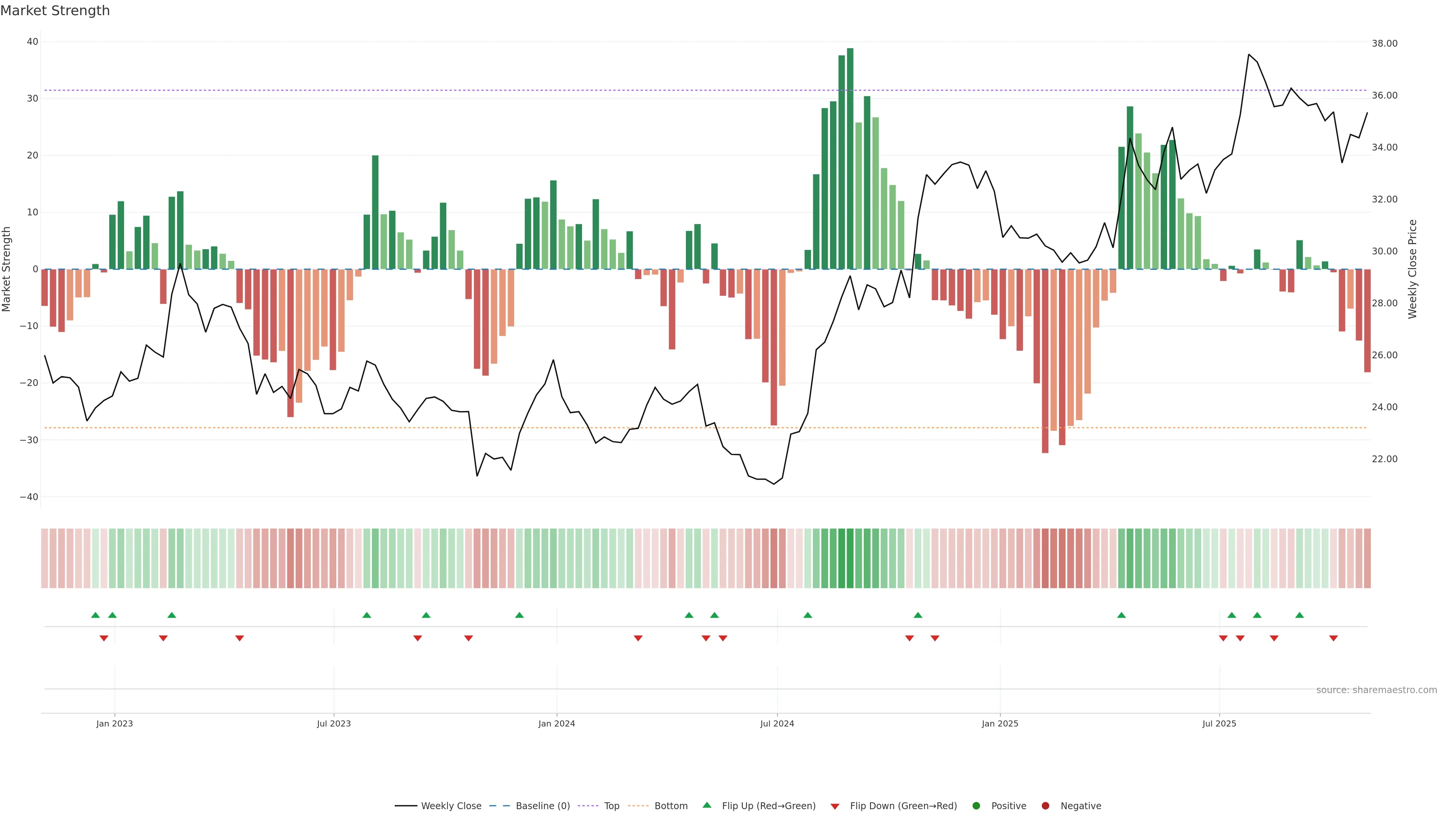The height and width of the screenshot is (819, 1456).
Task: Click Positive green circle legend icon
Action: point(976,805)
